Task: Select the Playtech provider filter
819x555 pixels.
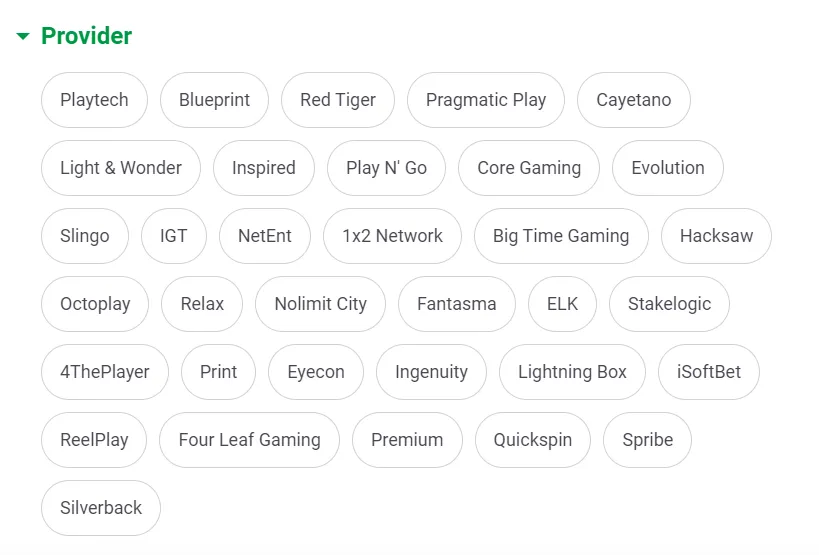Action: pos(94,100)
